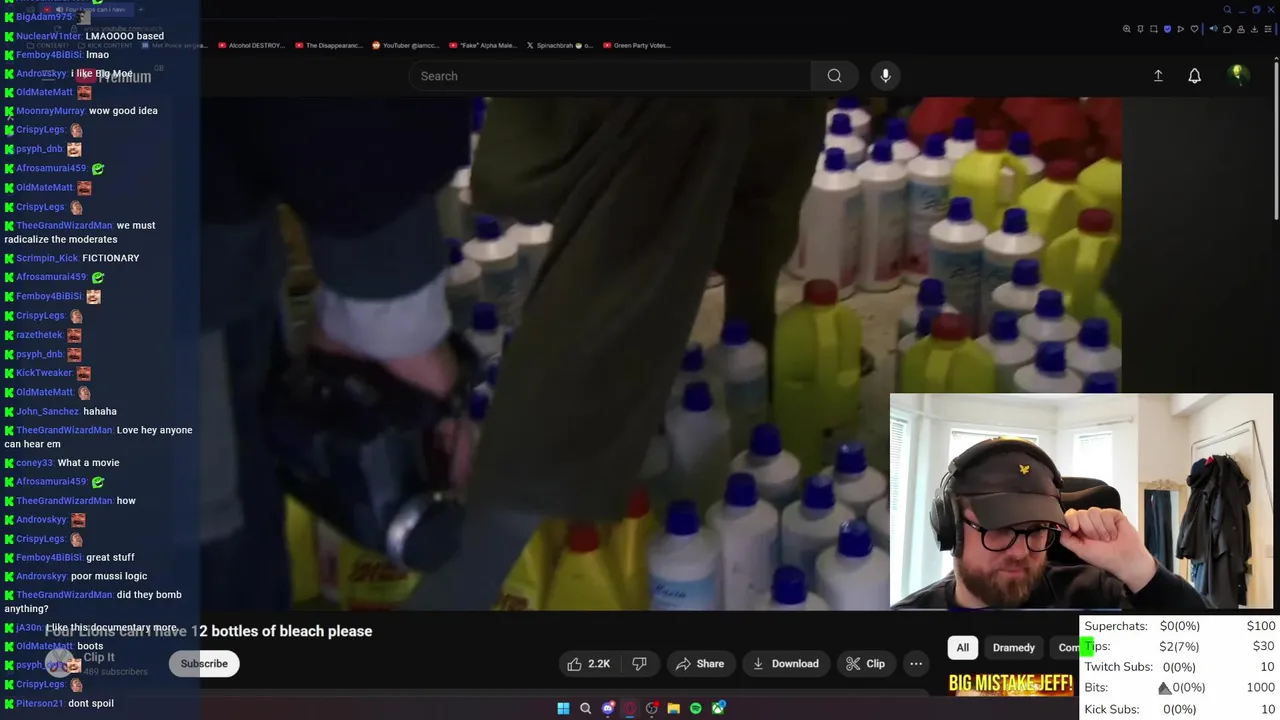Open taskbar Search

585,708
